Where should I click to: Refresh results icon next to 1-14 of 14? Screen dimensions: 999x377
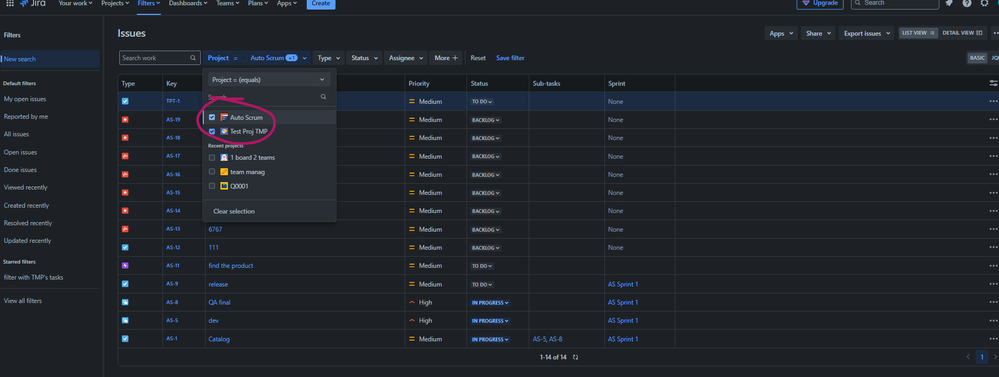click(576, 357)
